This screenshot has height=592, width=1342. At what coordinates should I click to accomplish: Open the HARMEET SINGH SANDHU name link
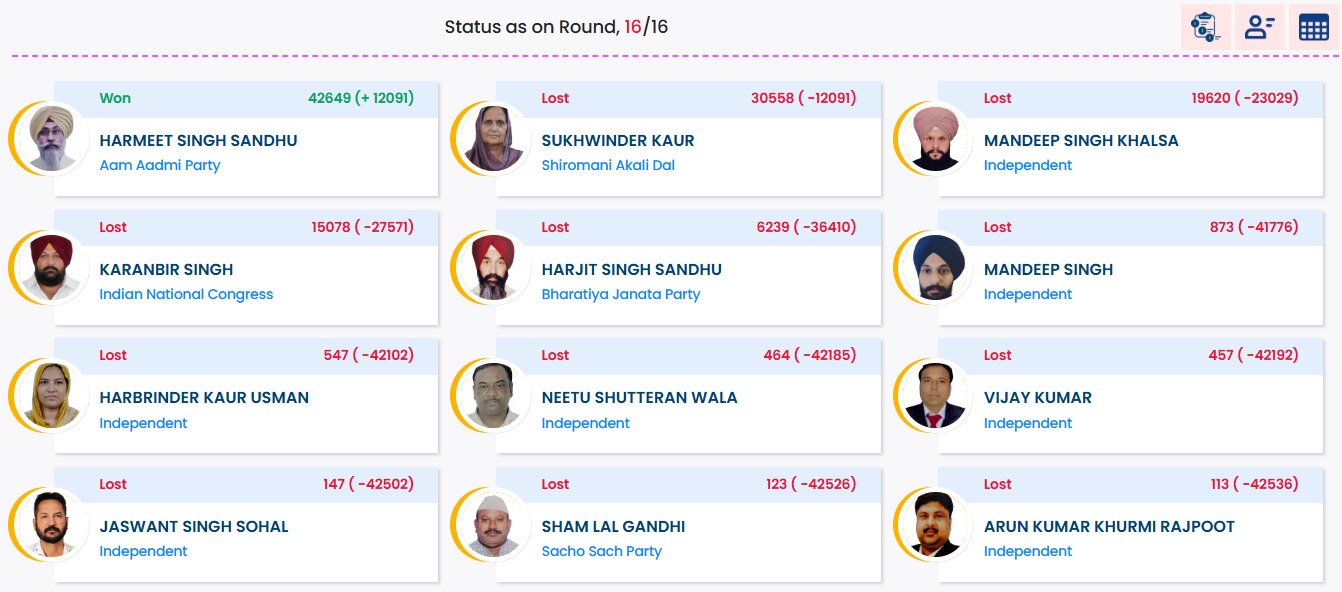198,141
